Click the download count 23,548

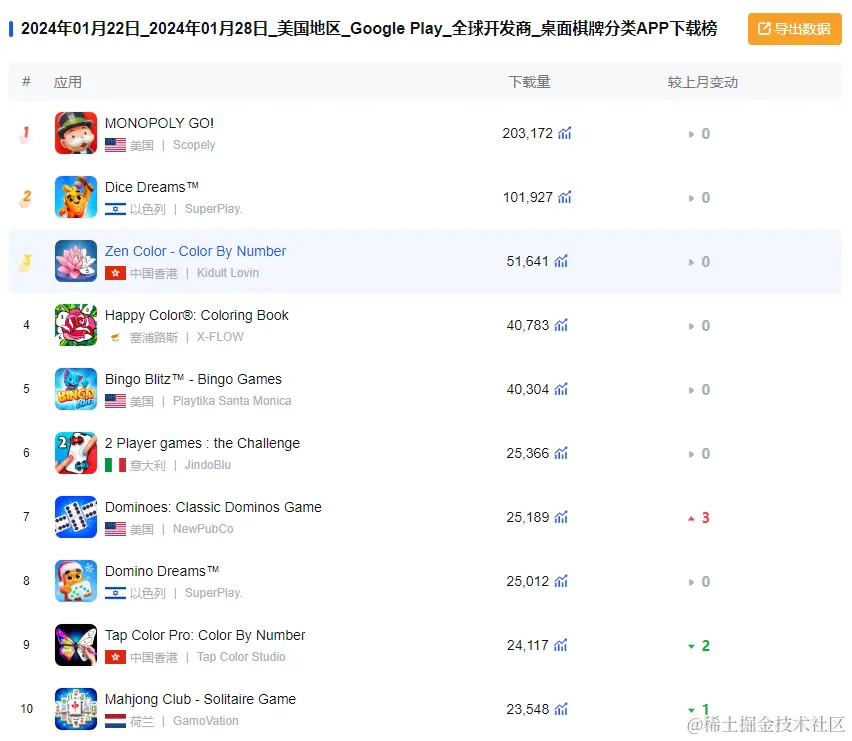pos(528,709)
